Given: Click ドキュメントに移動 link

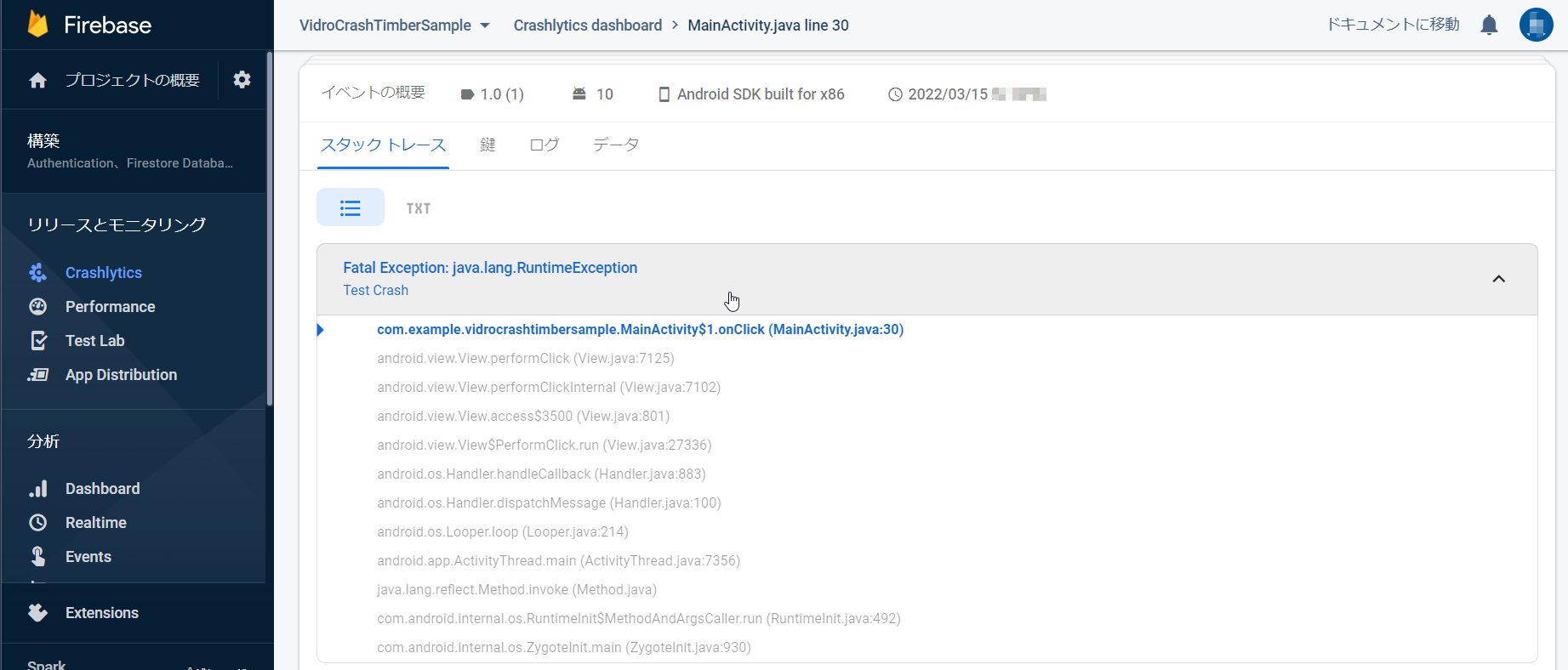Looking at the screenshot, I should [1394, 25].
